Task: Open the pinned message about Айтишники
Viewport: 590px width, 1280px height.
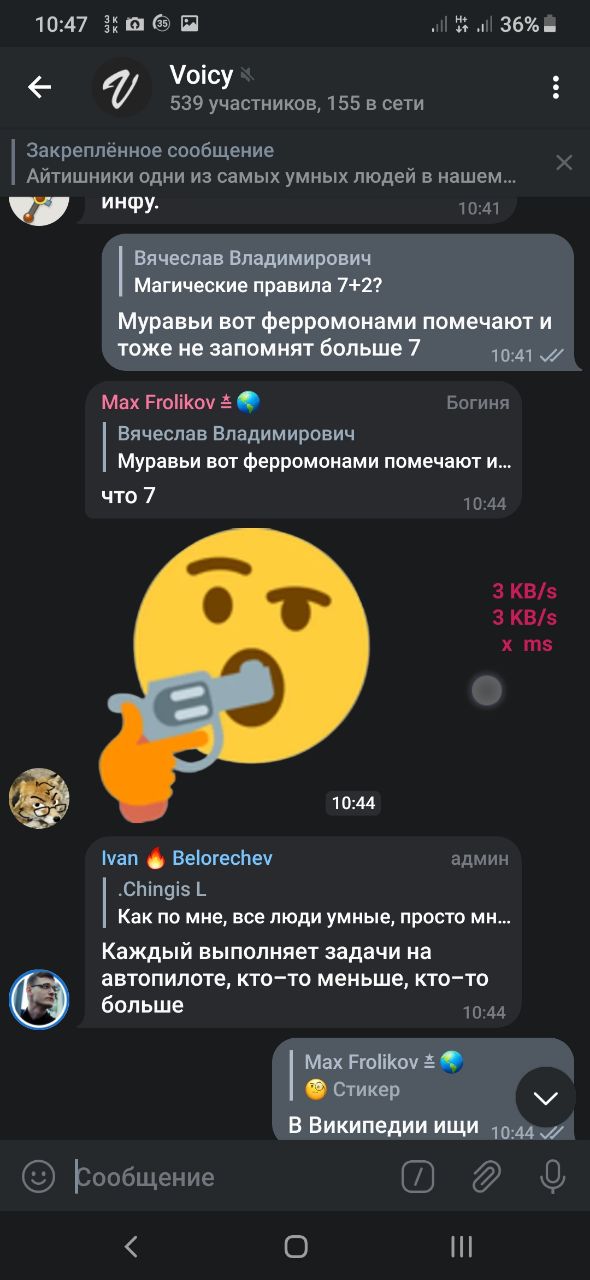Action: [270, 163]
